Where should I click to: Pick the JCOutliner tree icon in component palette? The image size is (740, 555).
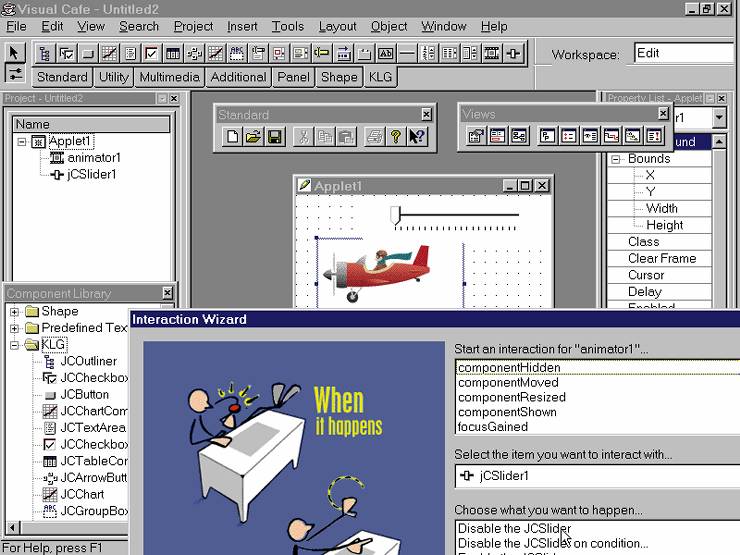pyautogui.click(x=45, y=53)
